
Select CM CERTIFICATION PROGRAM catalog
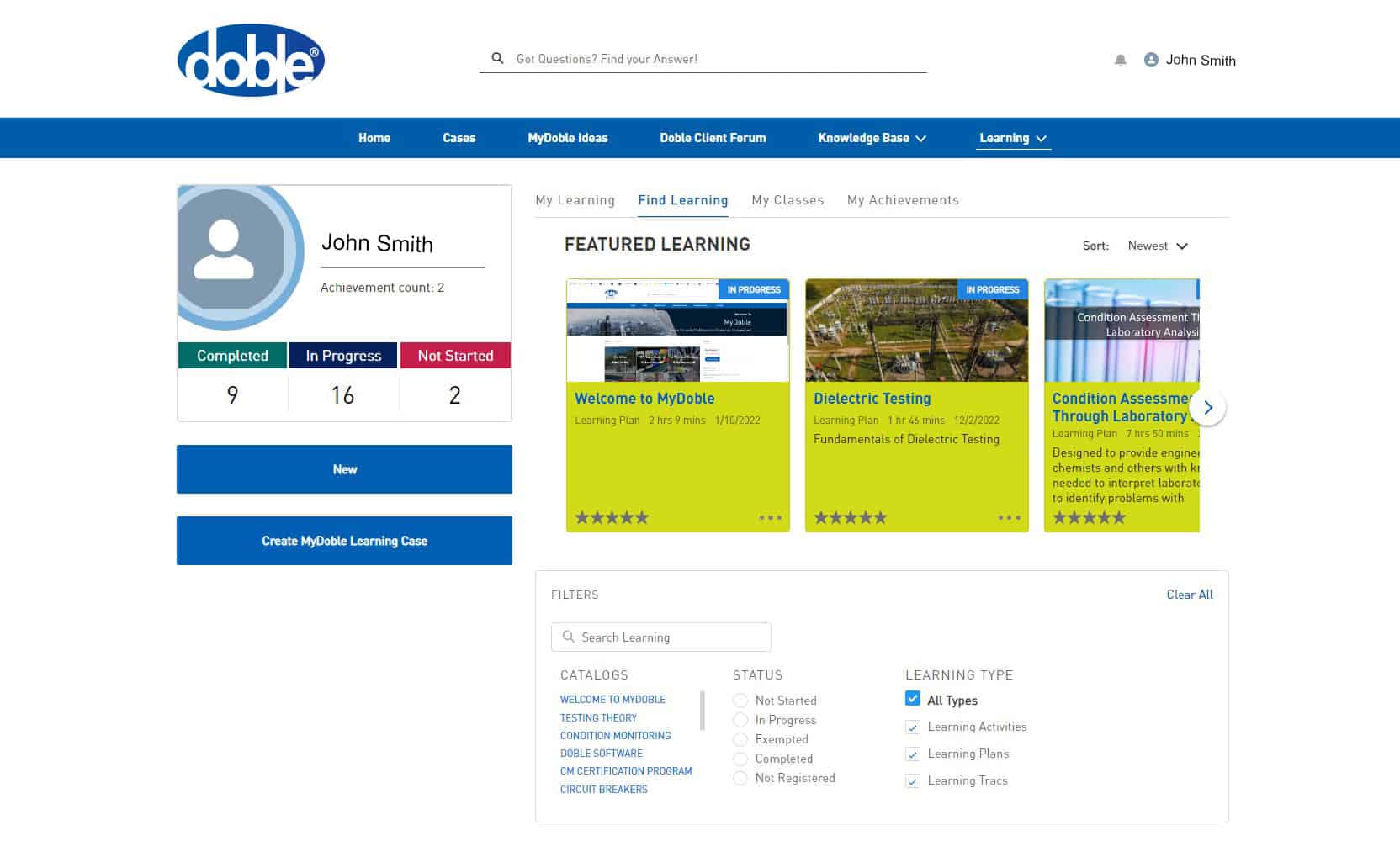(626, 771)
